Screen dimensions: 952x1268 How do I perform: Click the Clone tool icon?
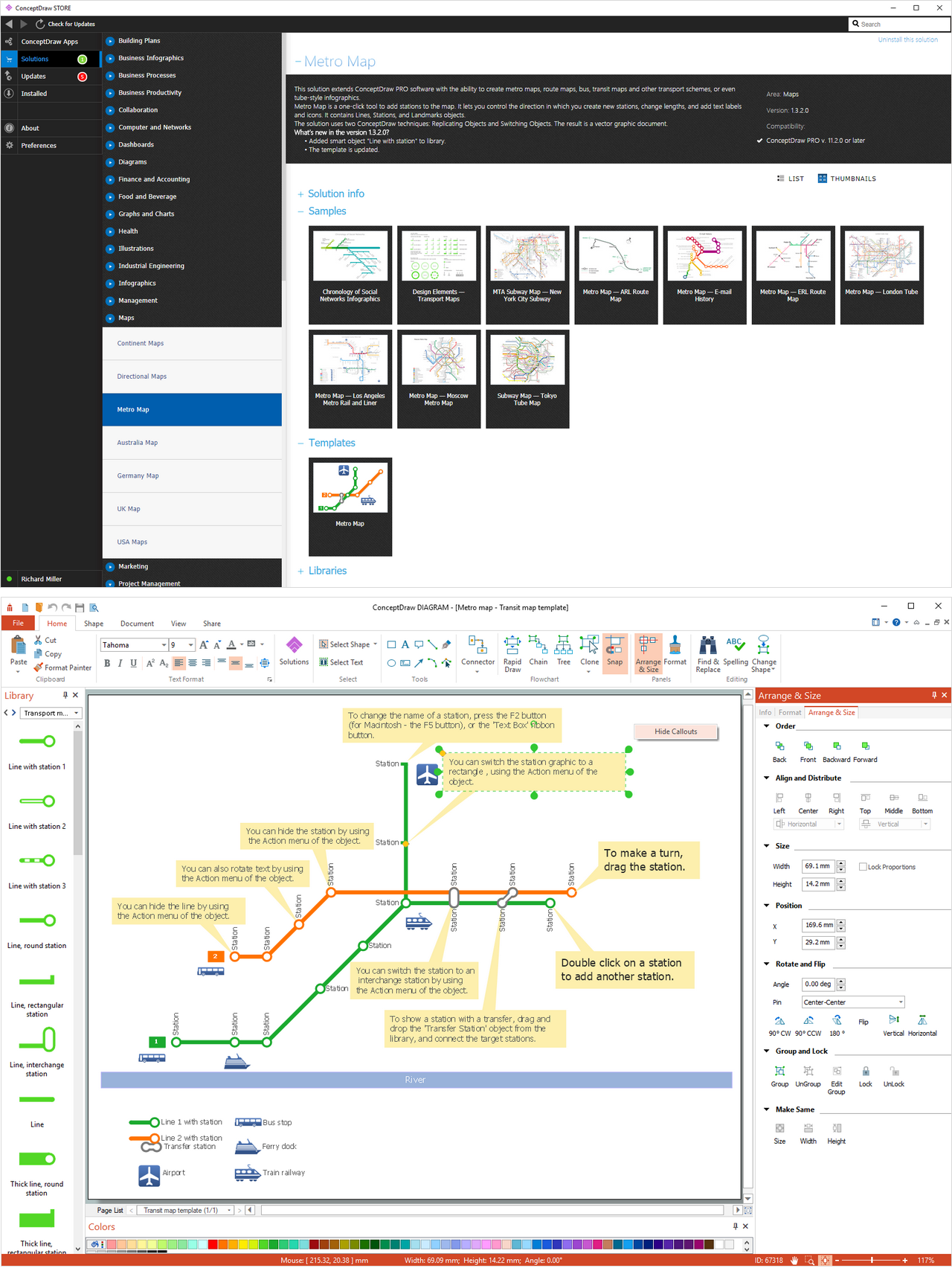click(x=589, y=645)
